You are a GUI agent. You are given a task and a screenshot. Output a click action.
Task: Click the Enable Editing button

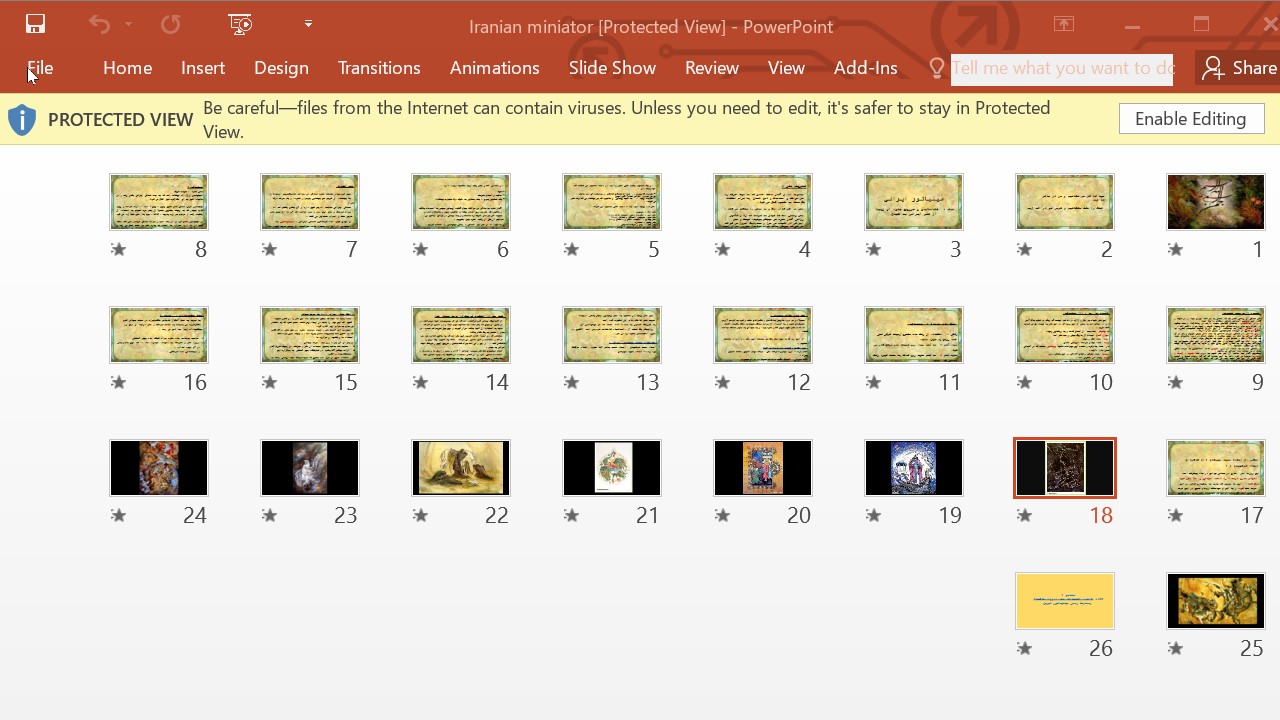click(1191, 119)
